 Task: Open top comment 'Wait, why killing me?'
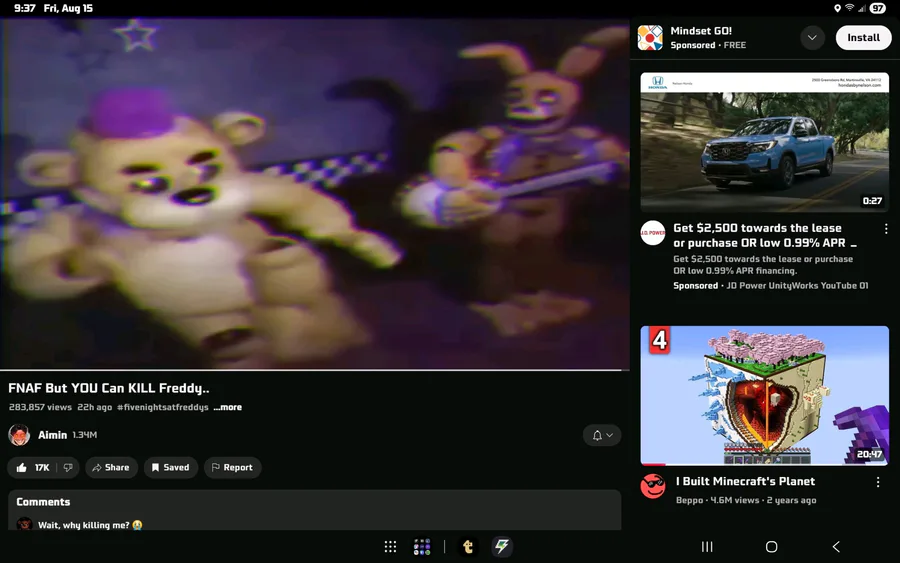click(x=90, y=525)
